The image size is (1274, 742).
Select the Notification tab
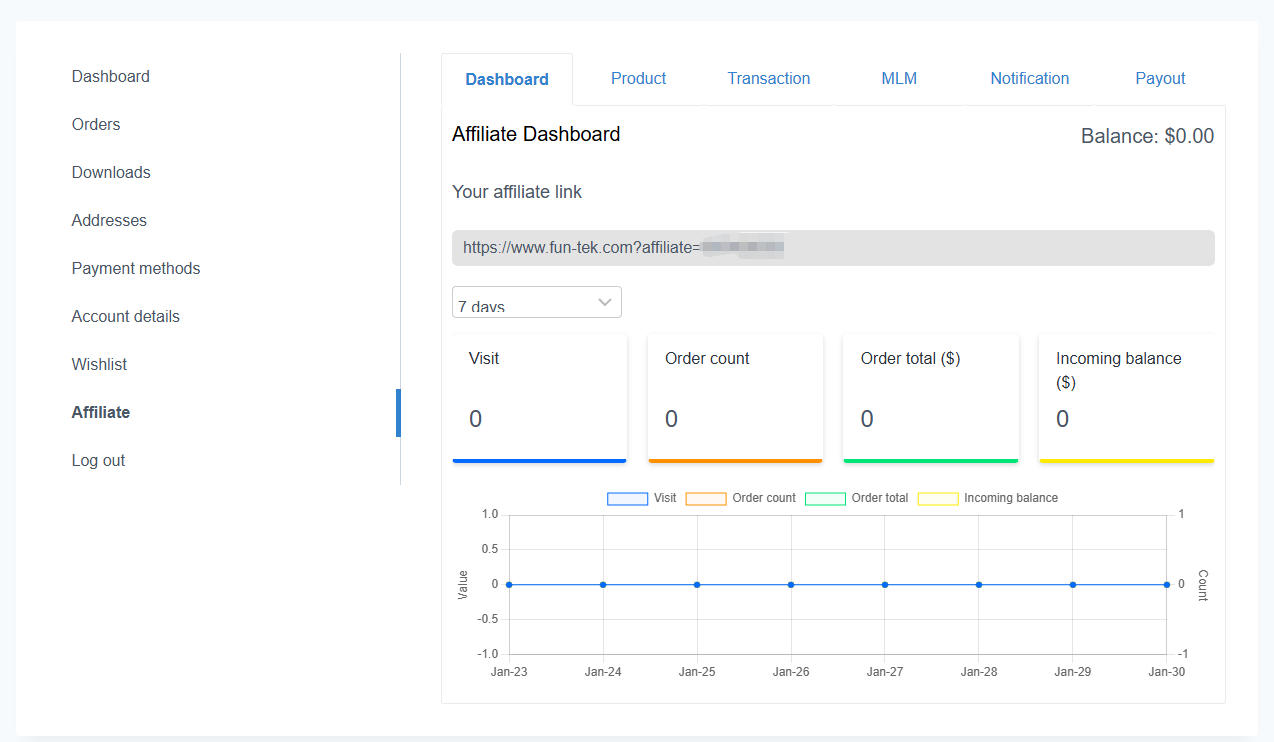(1029, 79)
